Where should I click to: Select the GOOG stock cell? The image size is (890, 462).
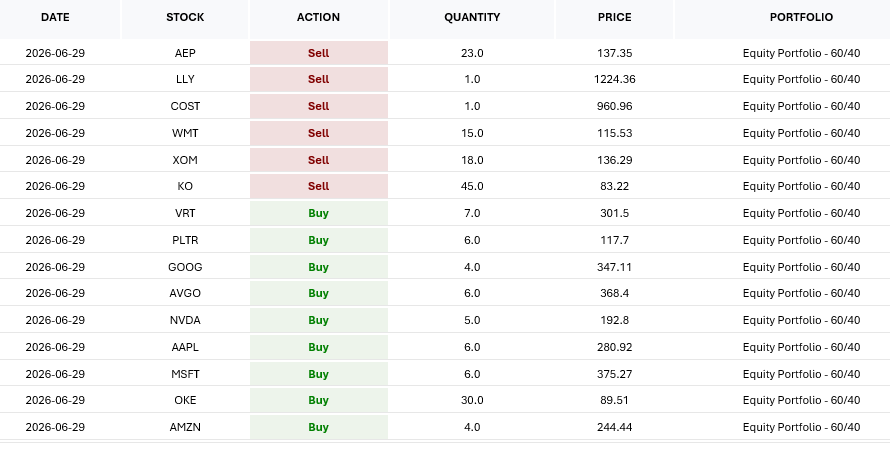pos(185,267)
